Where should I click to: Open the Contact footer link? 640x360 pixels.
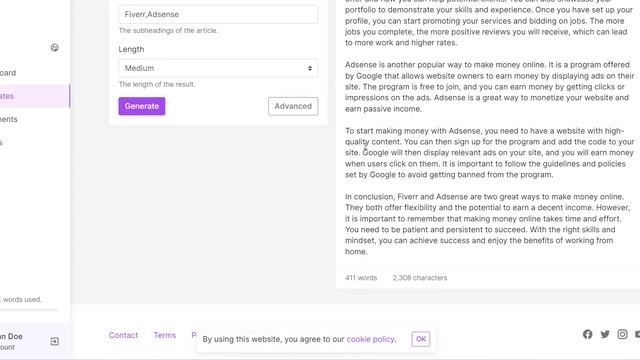pos(123,335)
